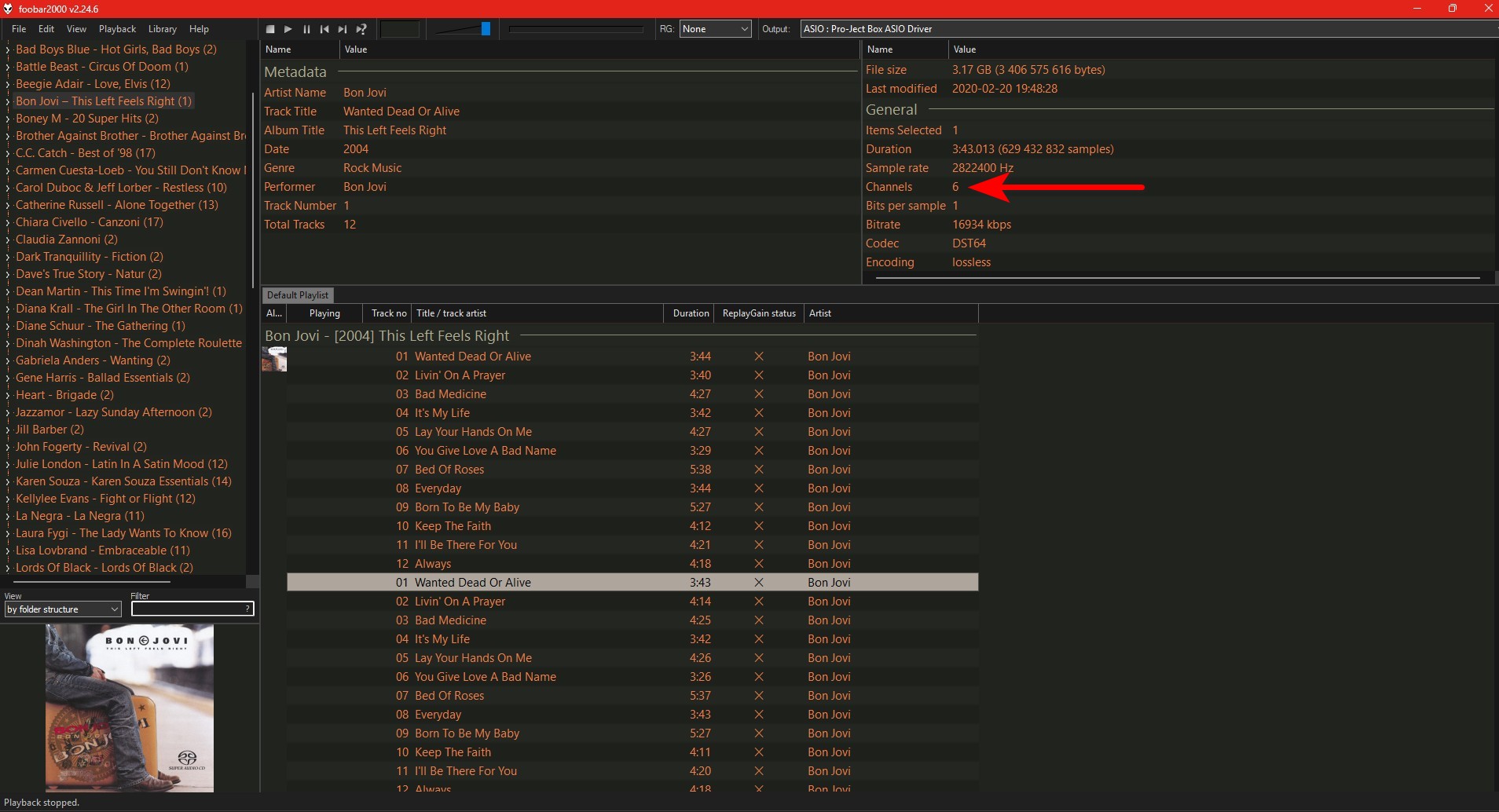Select Jill Barber in library tree
The width and height of the screenshot is (1499, 812).
coord(49,430)
